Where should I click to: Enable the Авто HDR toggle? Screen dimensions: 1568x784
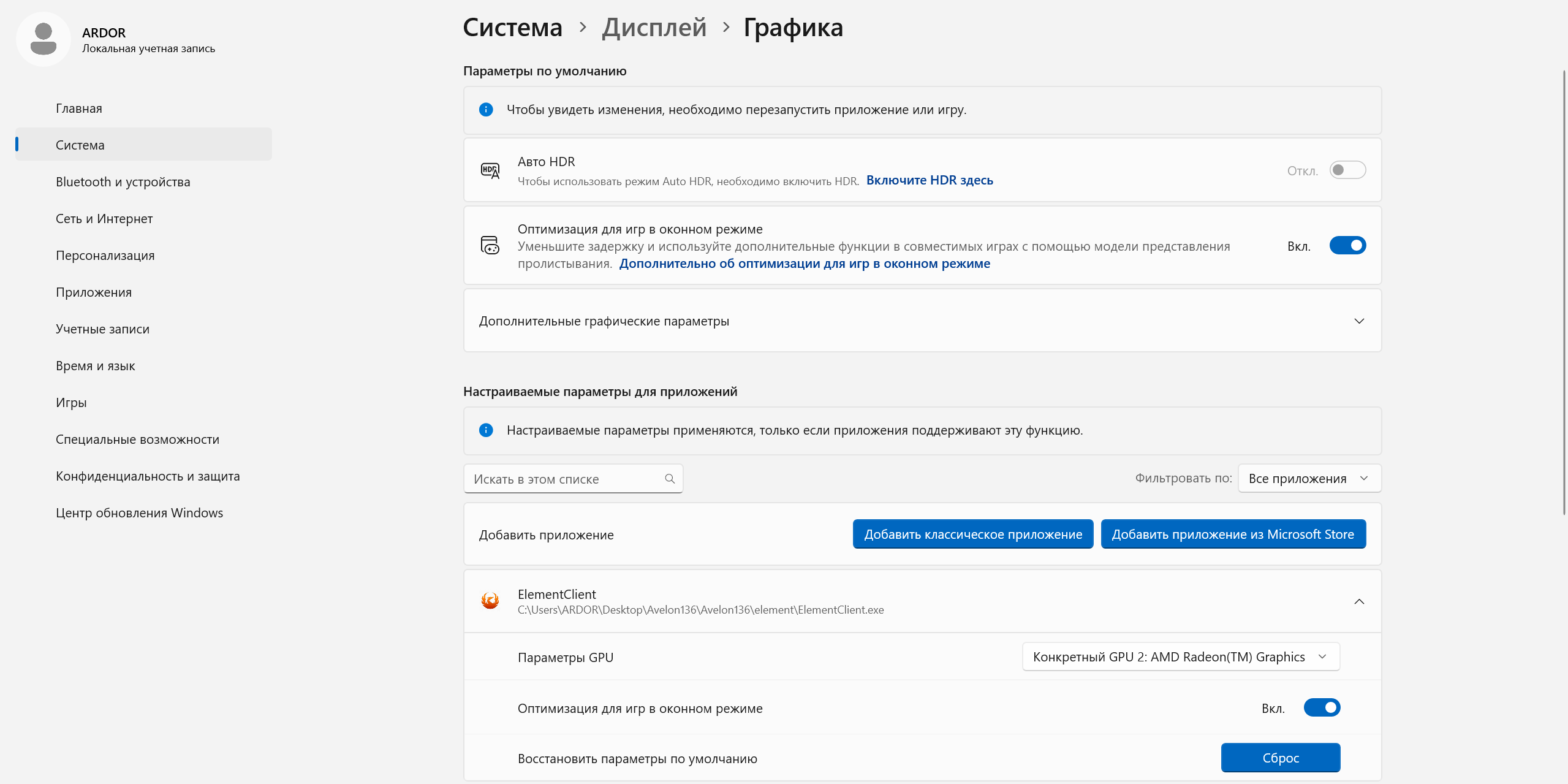point(1347,170)
